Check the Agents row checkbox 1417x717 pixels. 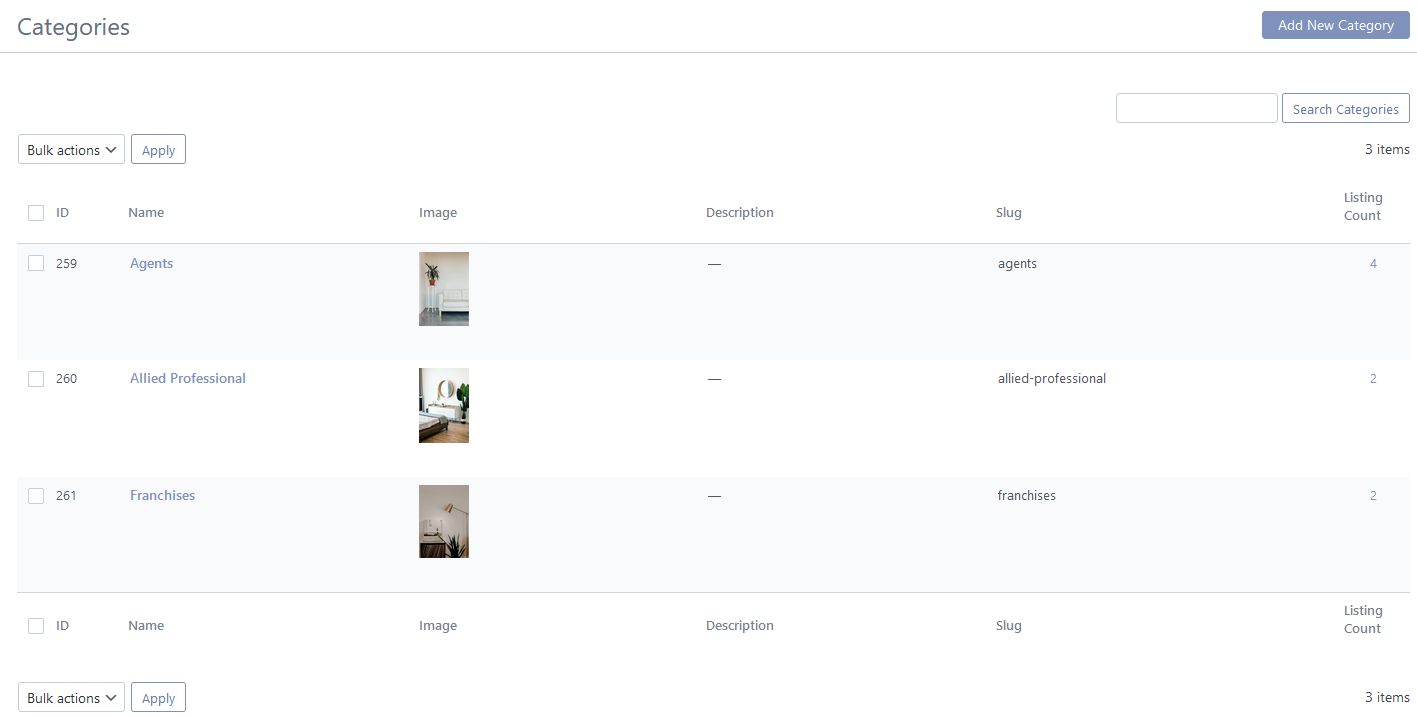[x=36, y=263]
